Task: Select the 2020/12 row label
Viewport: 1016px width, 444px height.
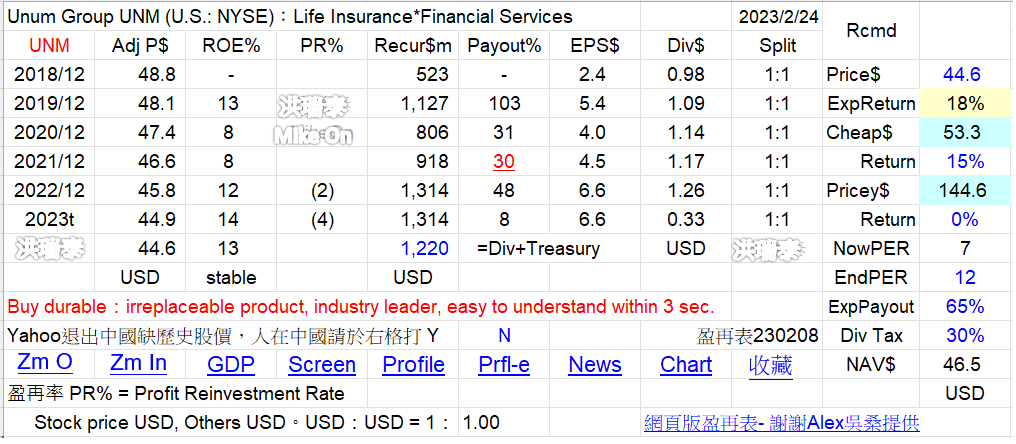Action: point(50,133)
